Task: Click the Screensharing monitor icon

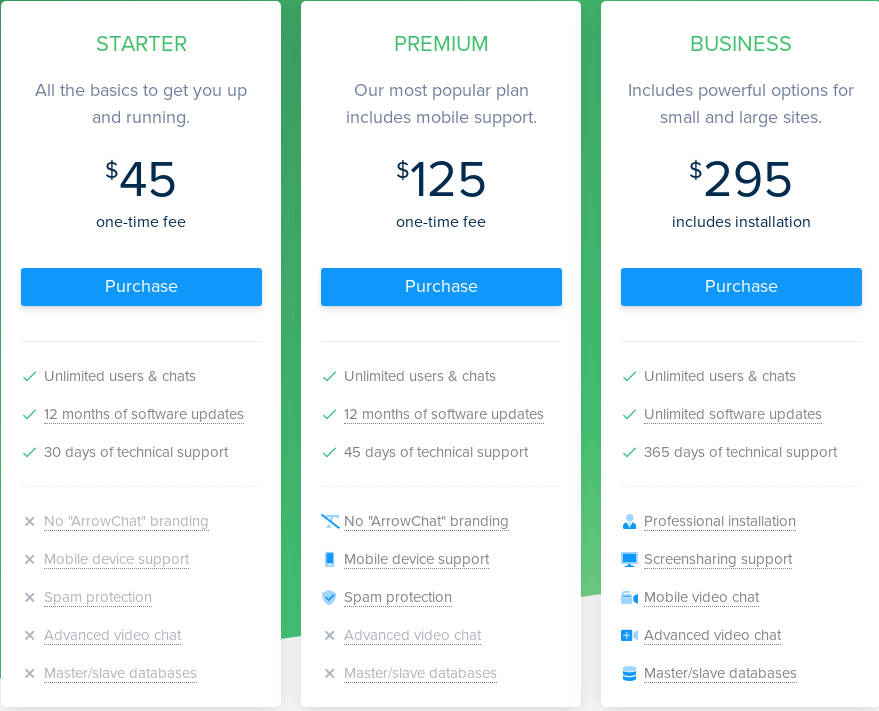Action: pyautogui.click(x=630, y=559)
